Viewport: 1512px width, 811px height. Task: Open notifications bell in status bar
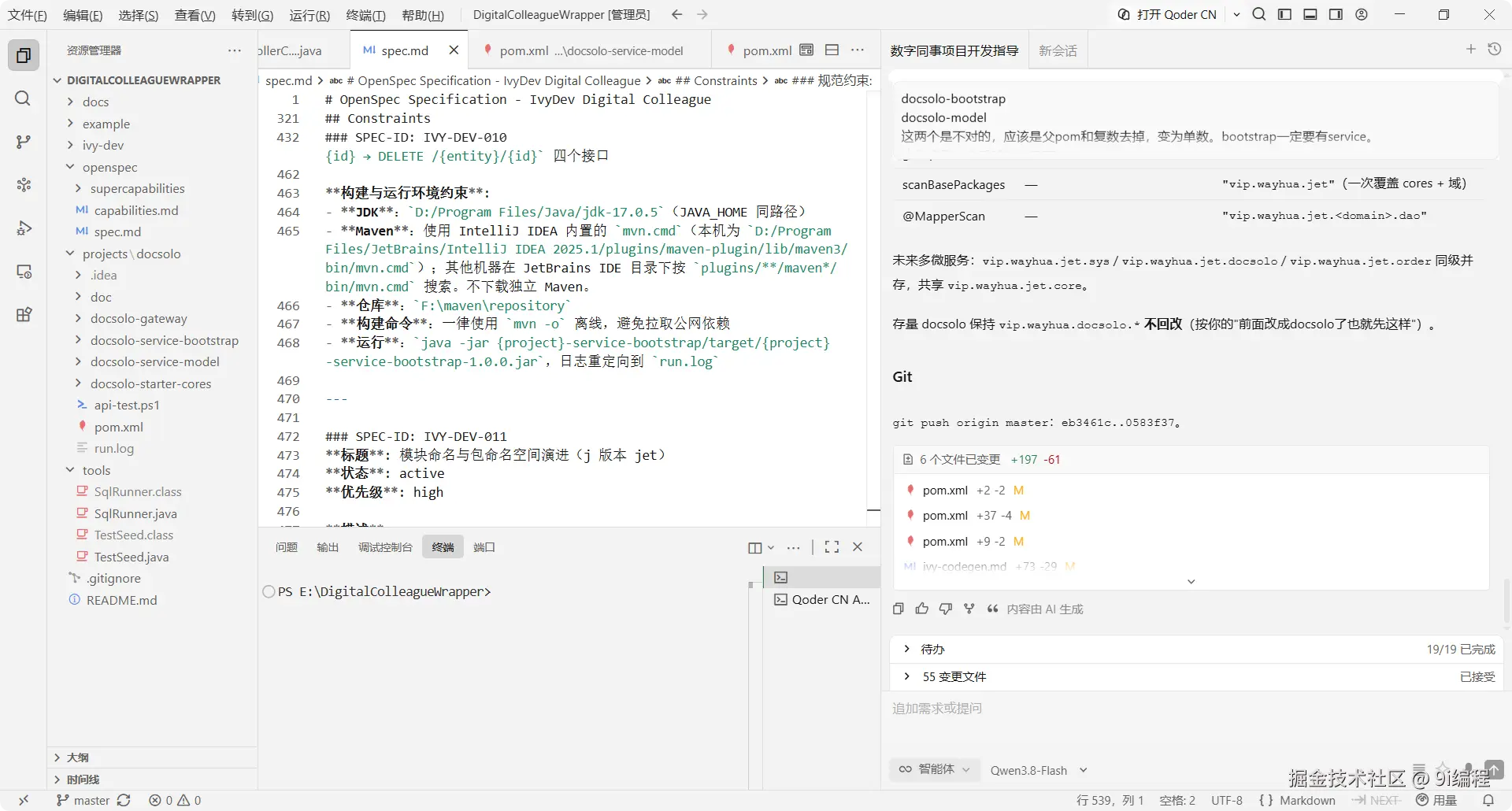click(x=1488, y=800)
